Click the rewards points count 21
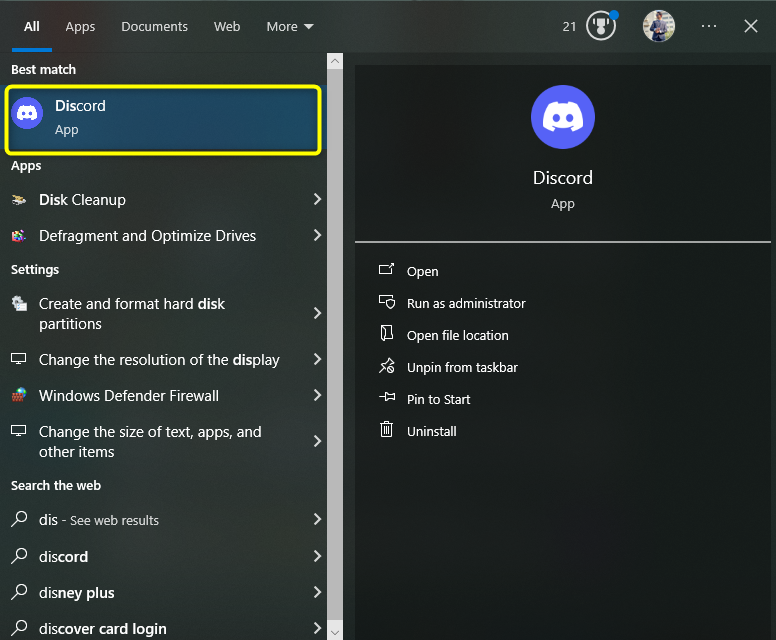Viewport: 776px width, 640px height. [x=570, y=27]
